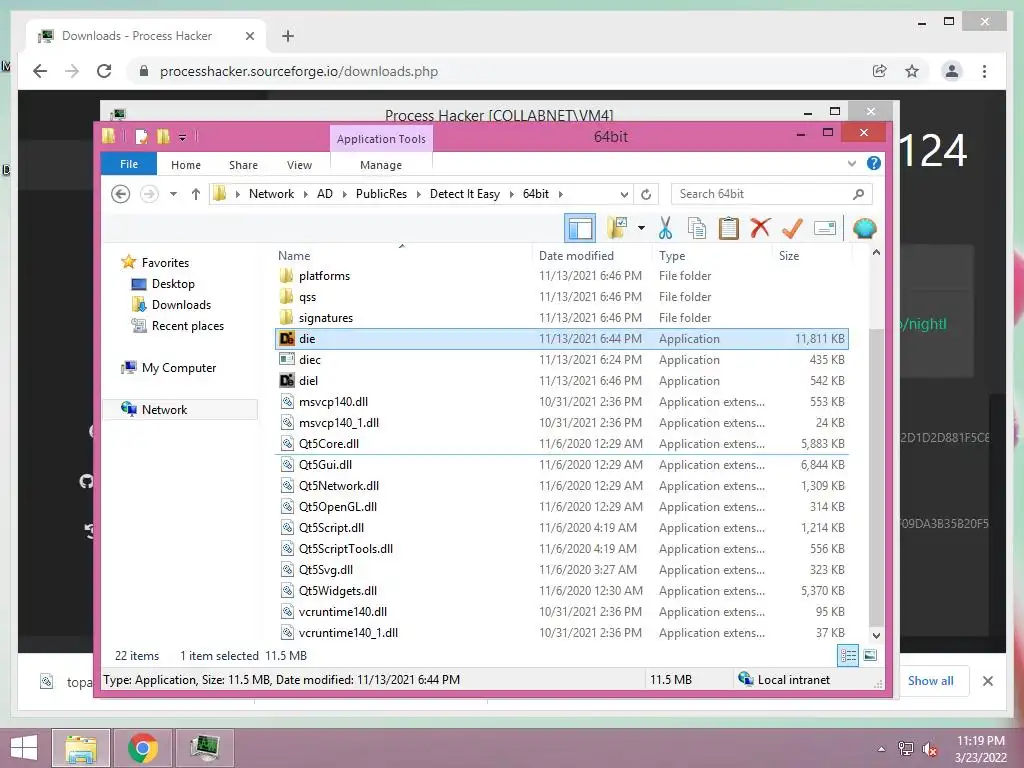The image size is (1024, 768).
Task: Open the Chrome three-dot menu
Action: click(984, 71)
